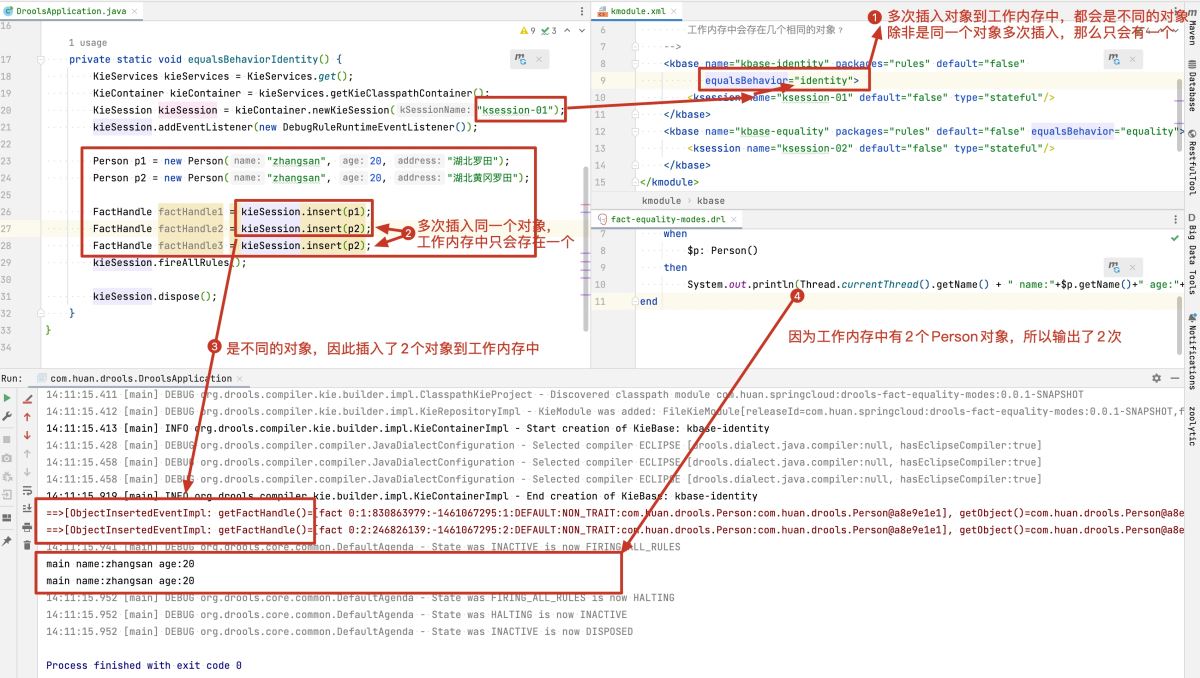This screenshot has width=1200, height=678.
Task: Open Run panel settings gear
Action: coord(1157,379)
